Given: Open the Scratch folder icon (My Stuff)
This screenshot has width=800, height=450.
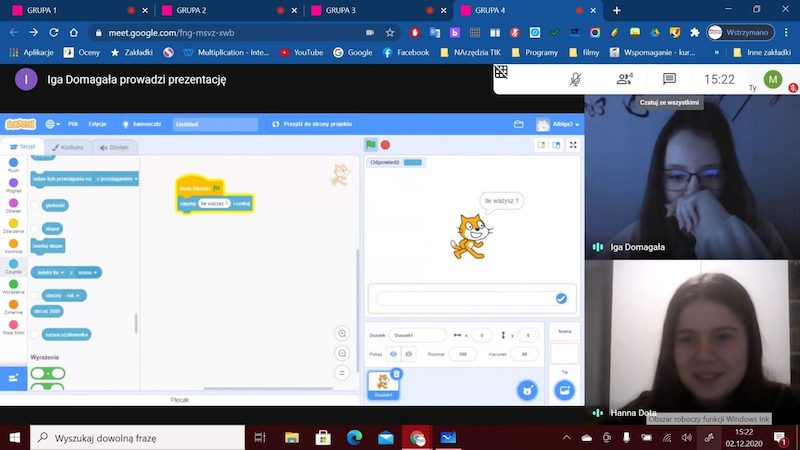Looking at the screenshot, I should [518, 124].
